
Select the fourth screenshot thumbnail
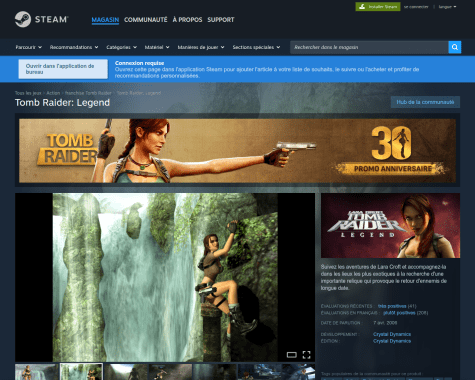(171, 372)
